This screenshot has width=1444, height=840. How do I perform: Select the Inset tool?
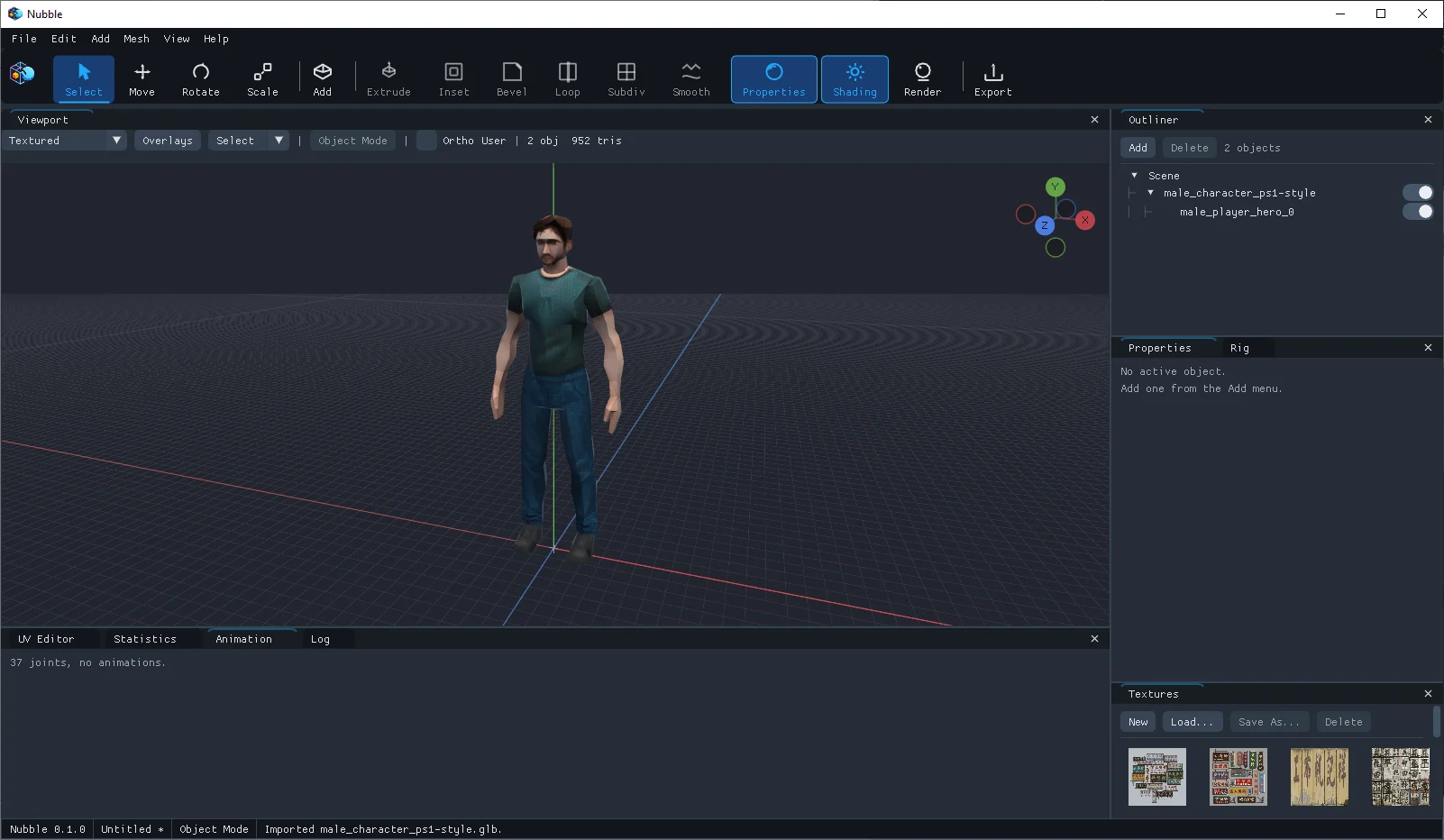(453, 79)
